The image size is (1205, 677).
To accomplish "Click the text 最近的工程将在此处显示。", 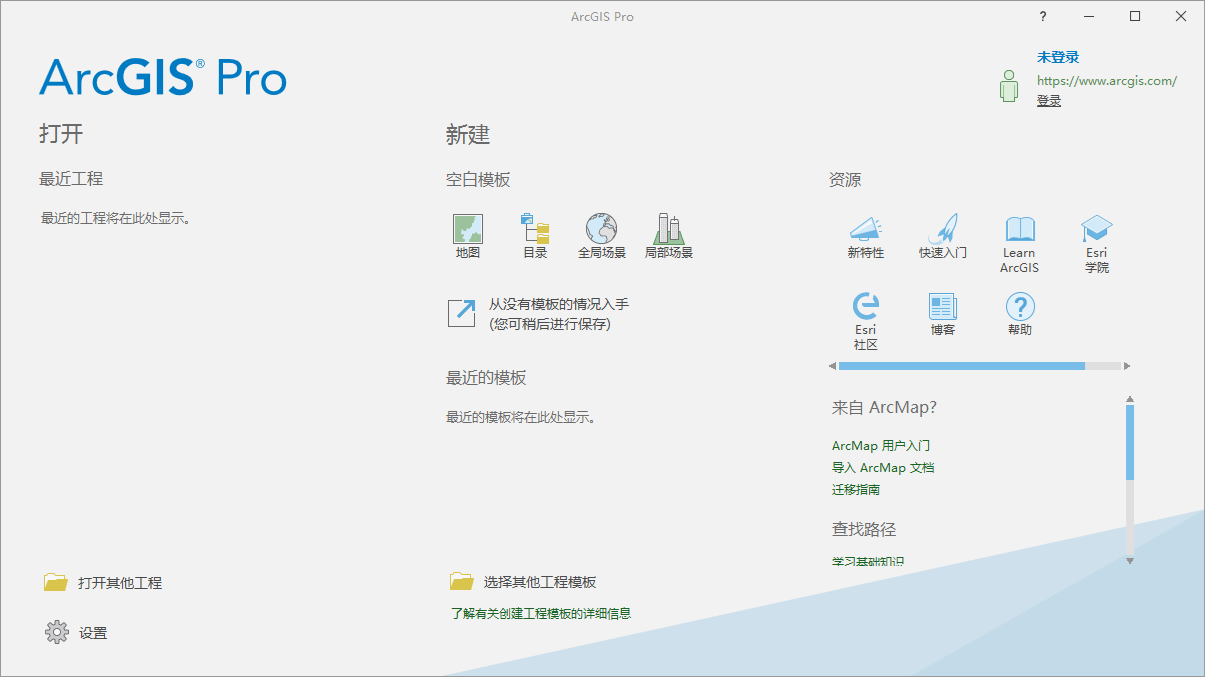I will click(115, 218).
